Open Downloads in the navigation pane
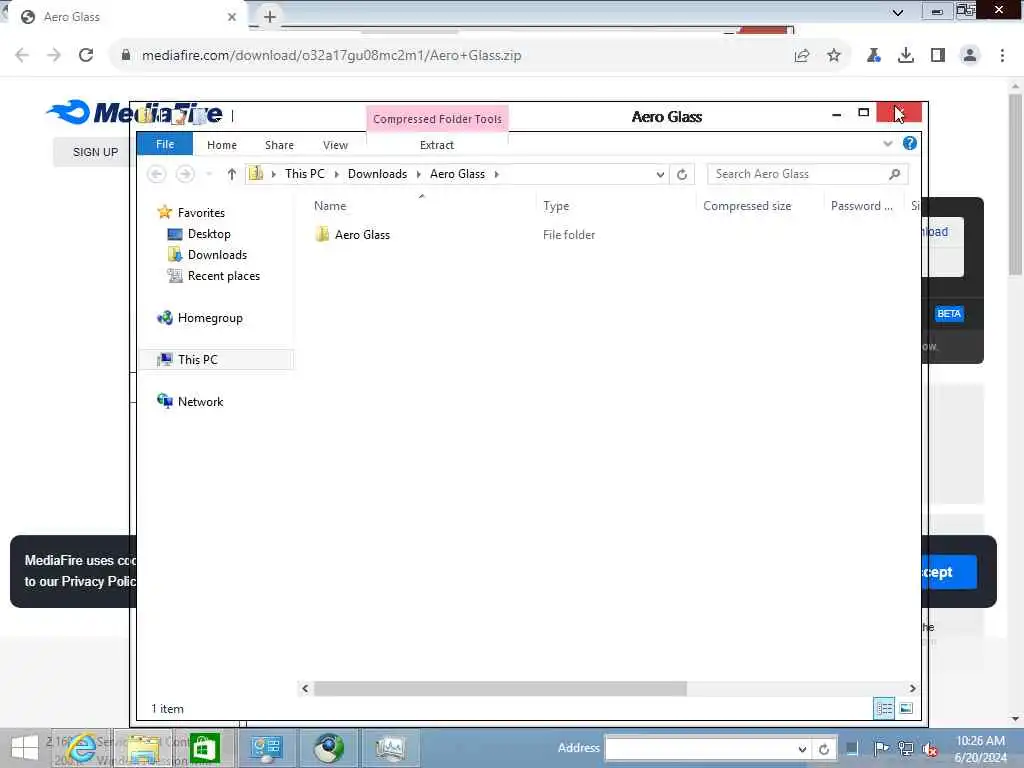The image size is (1024, 768). [217, 255]
